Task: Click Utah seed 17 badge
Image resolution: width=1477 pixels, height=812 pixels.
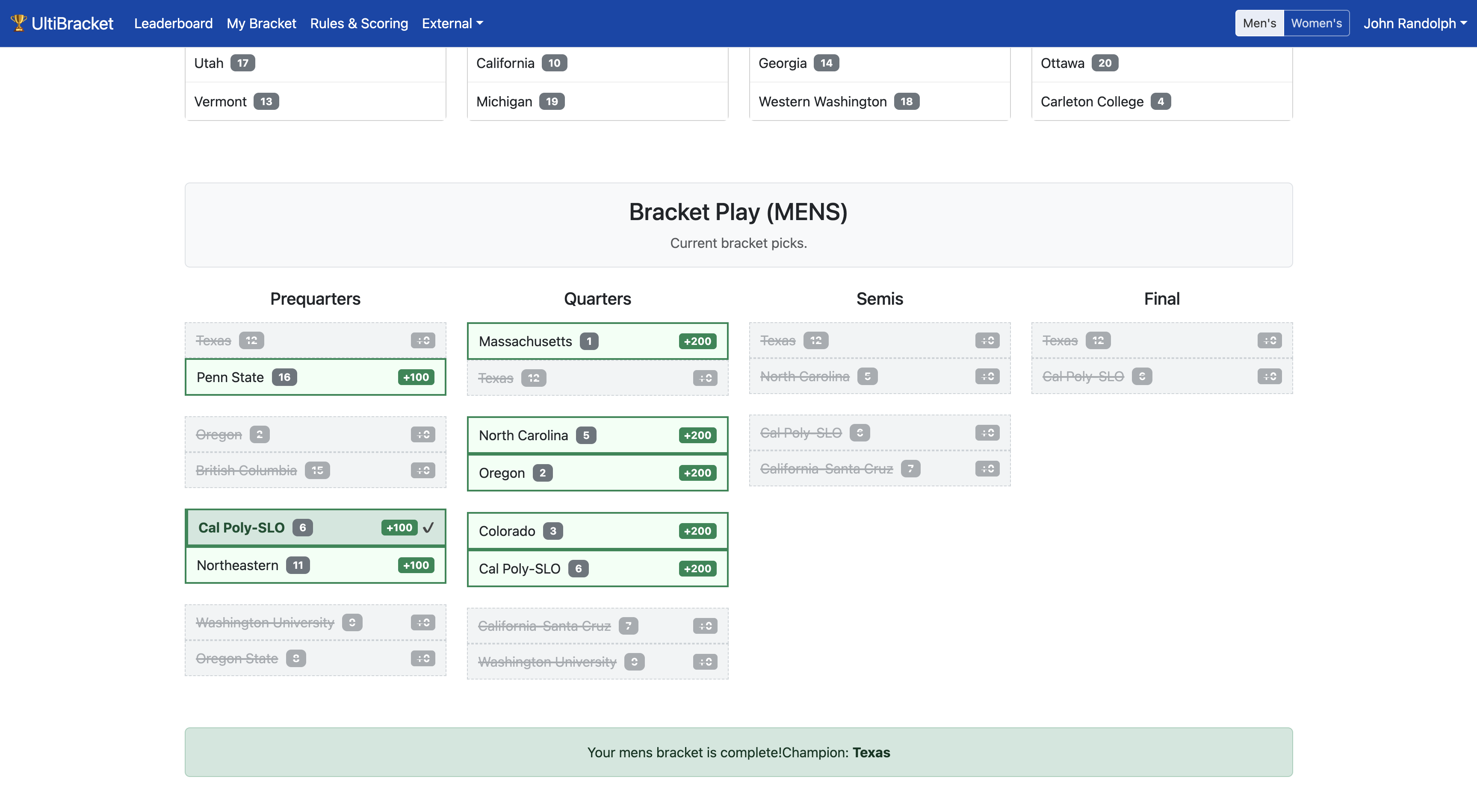Action: 243,63
